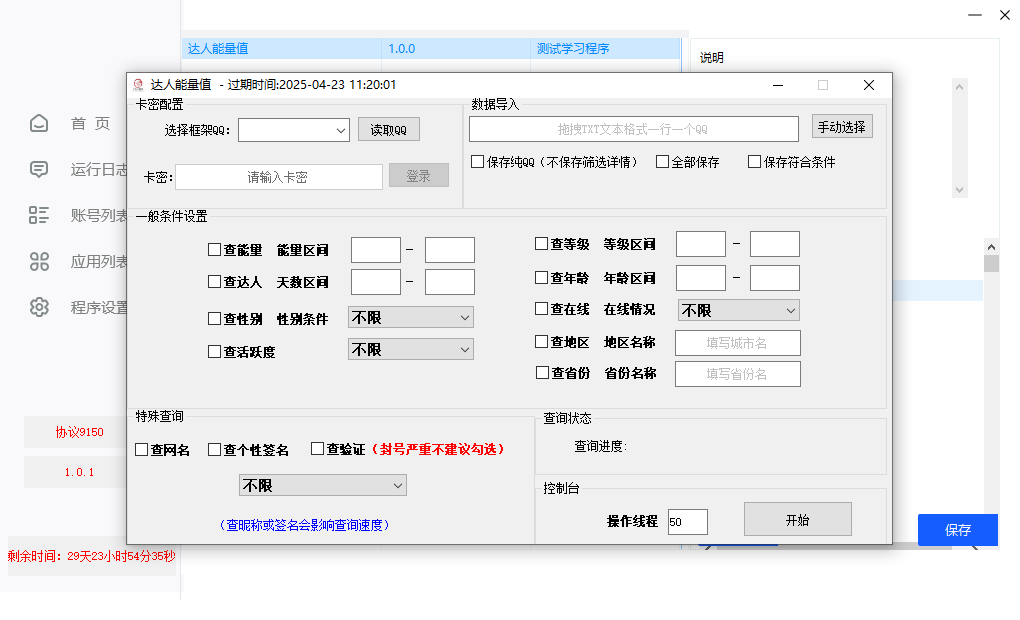Focus the 请输入卡密 input field
The height and width of the screenshot is (620, 1020).
click(278, 177)
